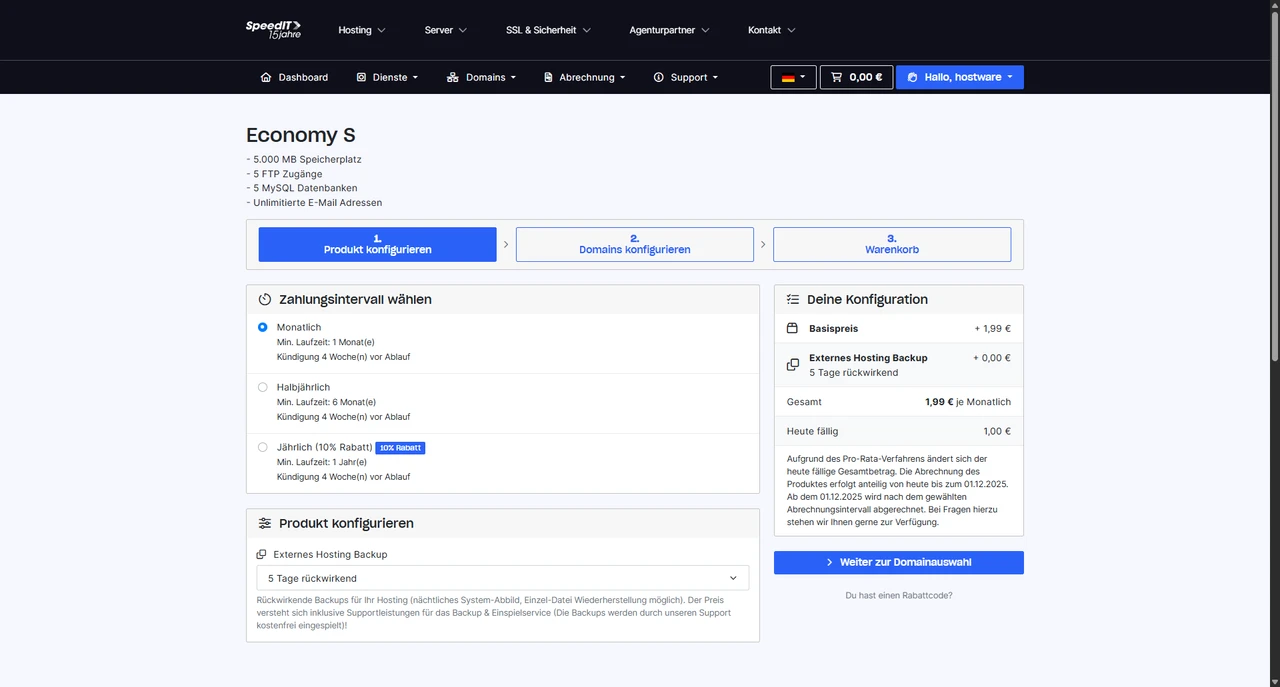This screenshot has width=1280, height=687.
Task: Click Weiter zur Domainauswahl button
Action: pyautogui.click(x=899, y=562)
